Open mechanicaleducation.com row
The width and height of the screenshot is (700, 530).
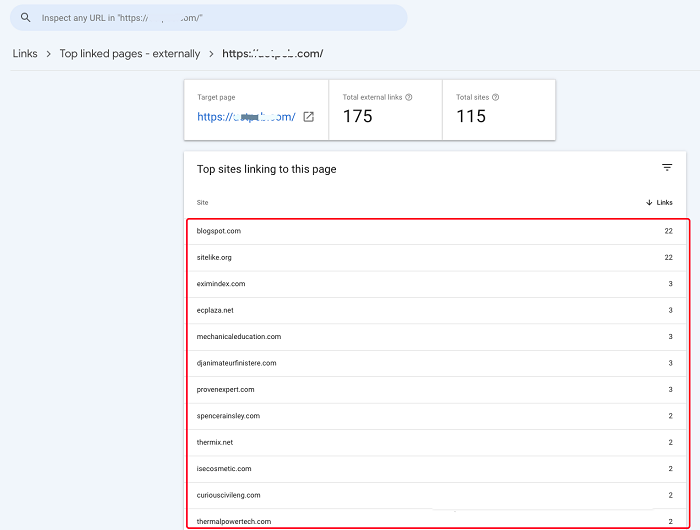coord(435,337)
